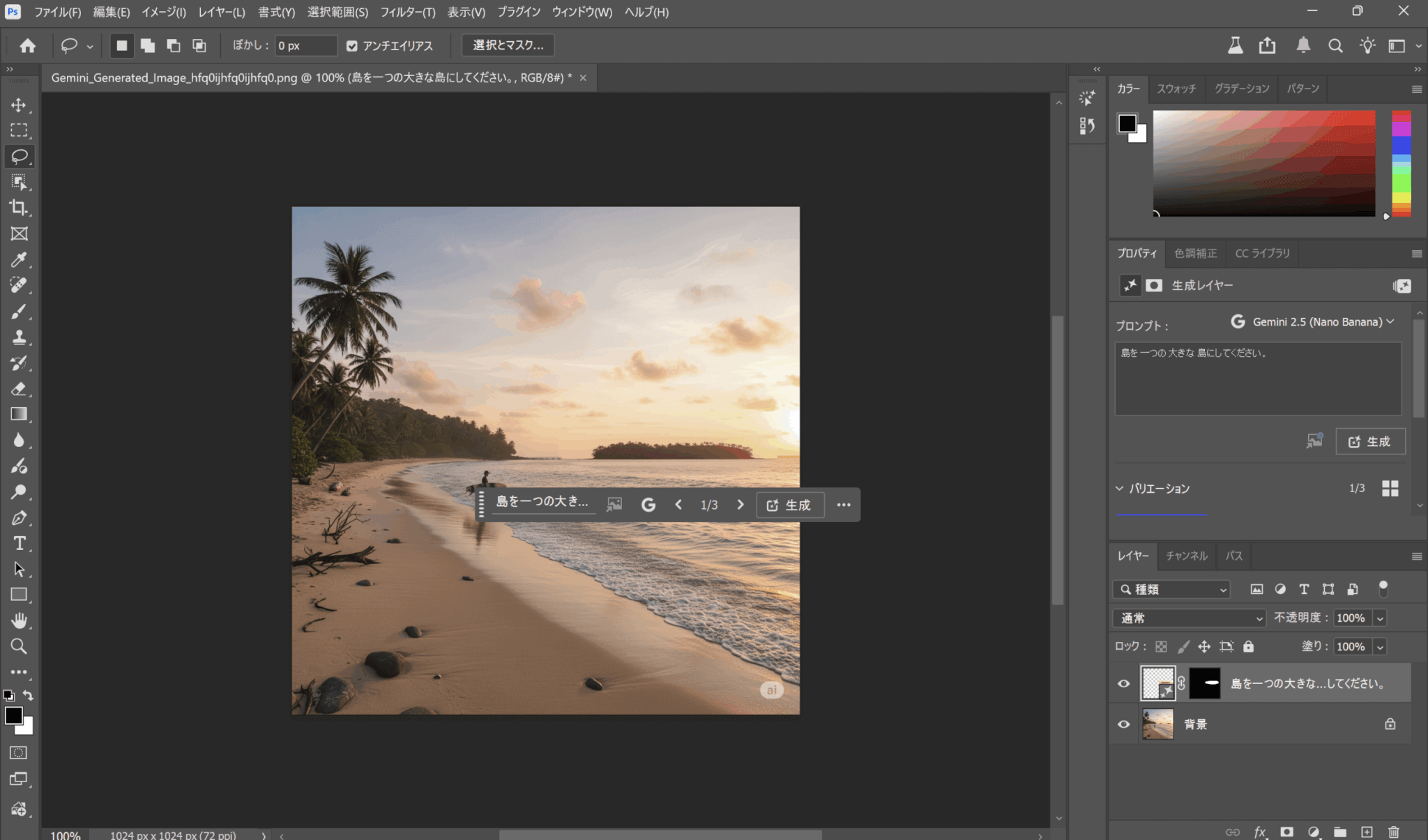This screenshot has width=1428, height=840.
Task: Switch to the チャンネル tab
Action: (x=1186, y=556)
